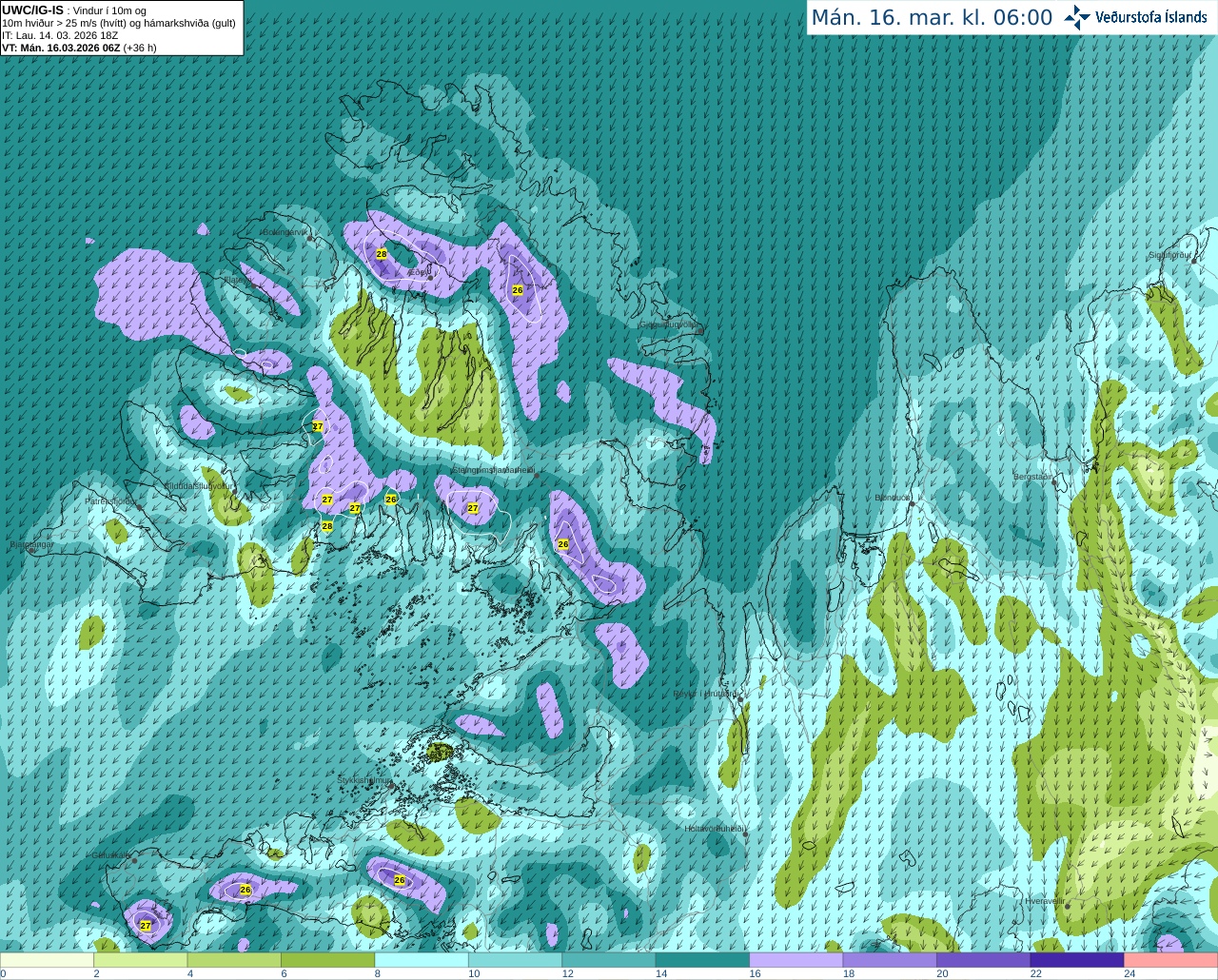Image resolution: width=1218 pixels, height=980 pixels.
Task: Pick the 8–10 light cyan legend swatch
Action: [x=422, y=960]
